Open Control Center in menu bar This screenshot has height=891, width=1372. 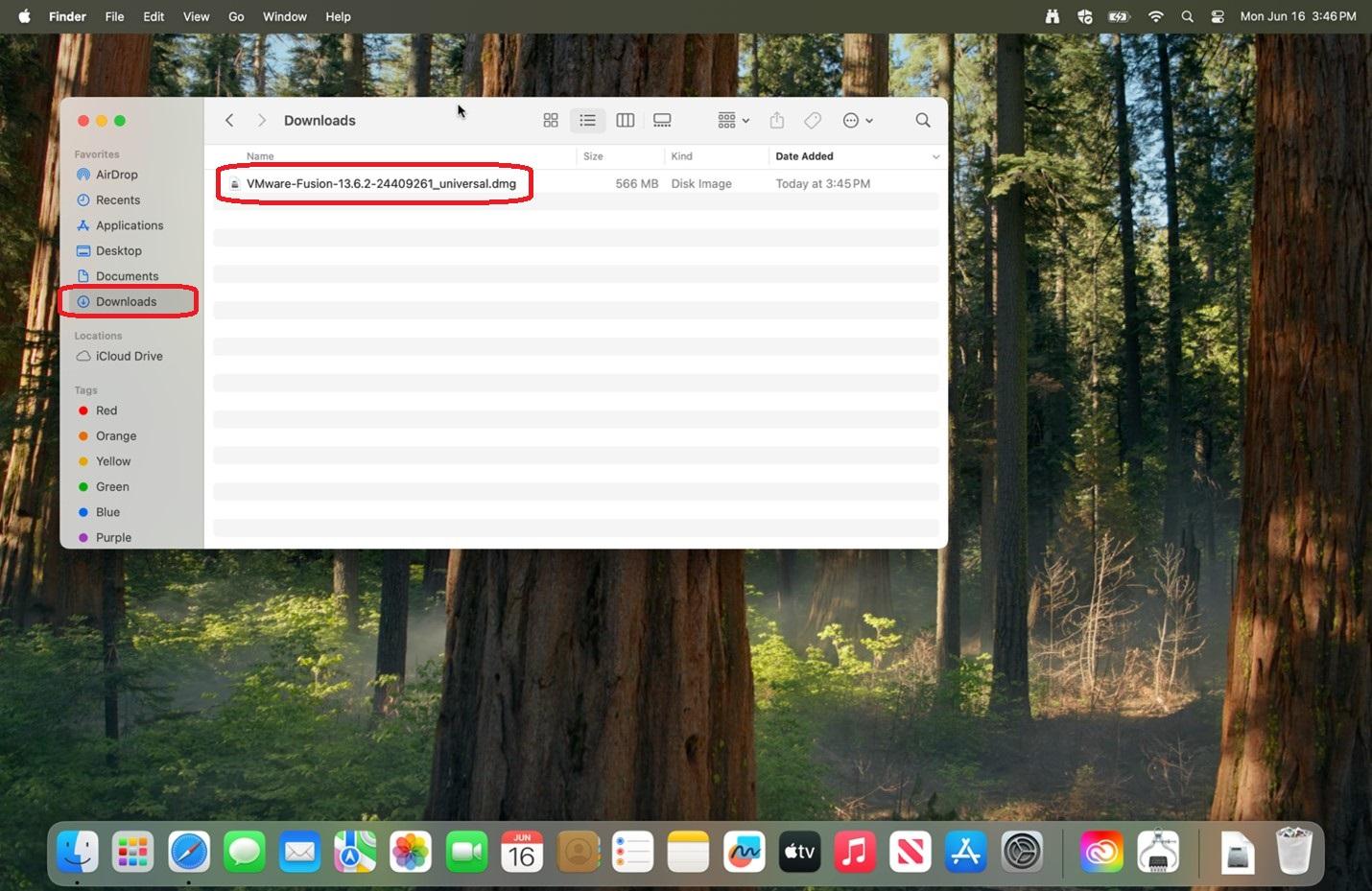point(1218,16)
